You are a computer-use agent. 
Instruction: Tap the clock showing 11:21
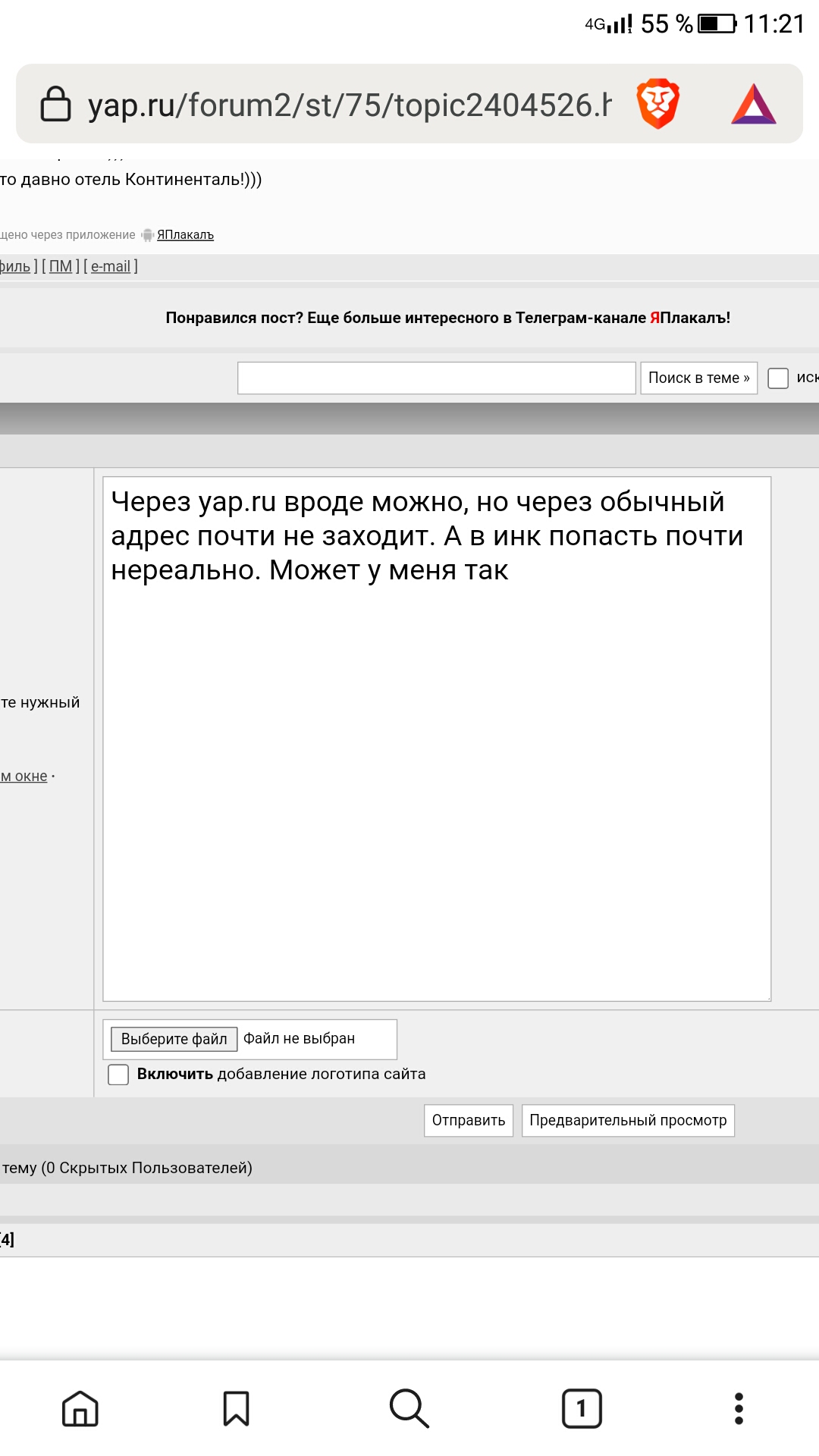coord(774,24)
